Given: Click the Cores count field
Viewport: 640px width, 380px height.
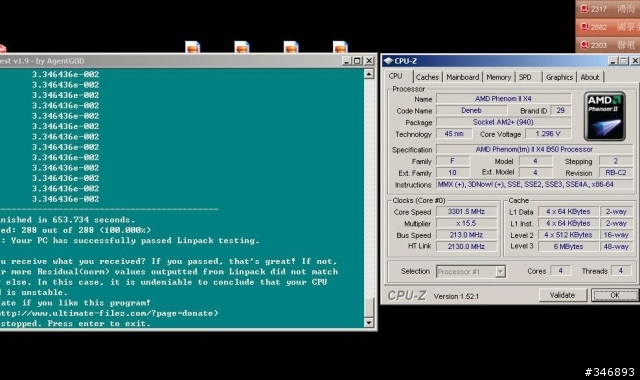Looking at the screenshot, I should [560, 271].
